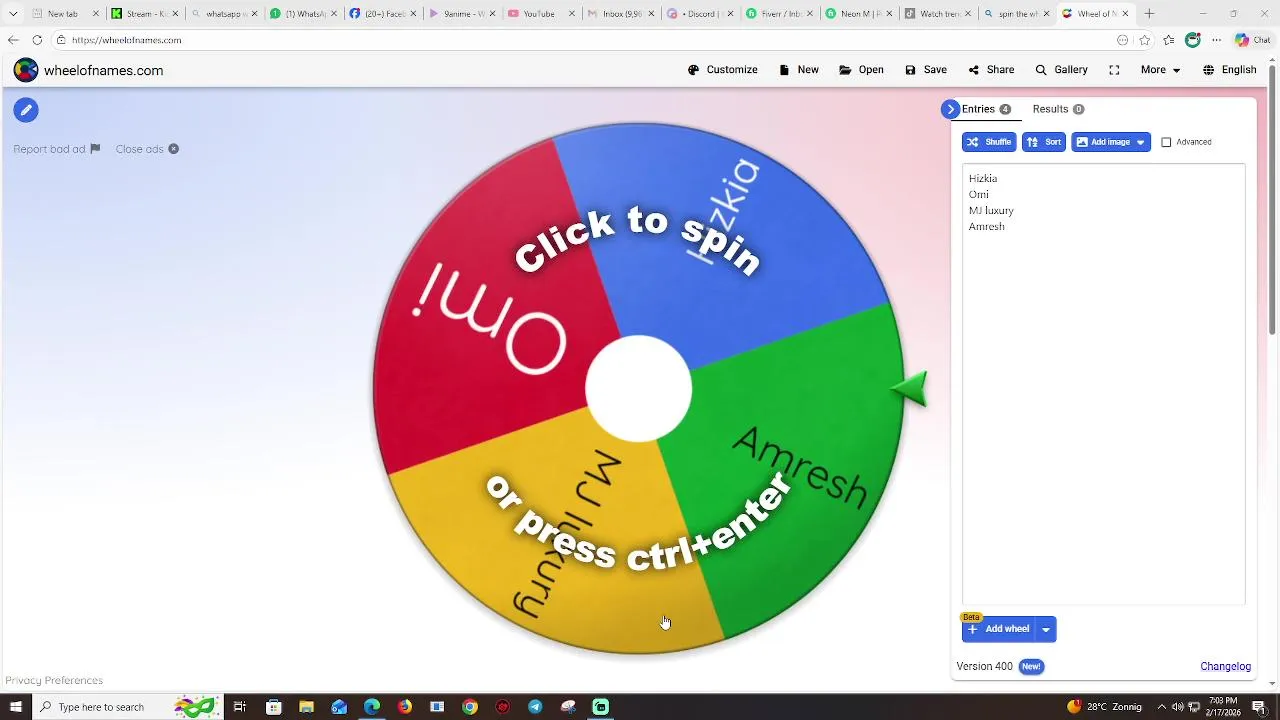Open a new browser tab
The image size is (1280, 720).
pos(1149,14)
